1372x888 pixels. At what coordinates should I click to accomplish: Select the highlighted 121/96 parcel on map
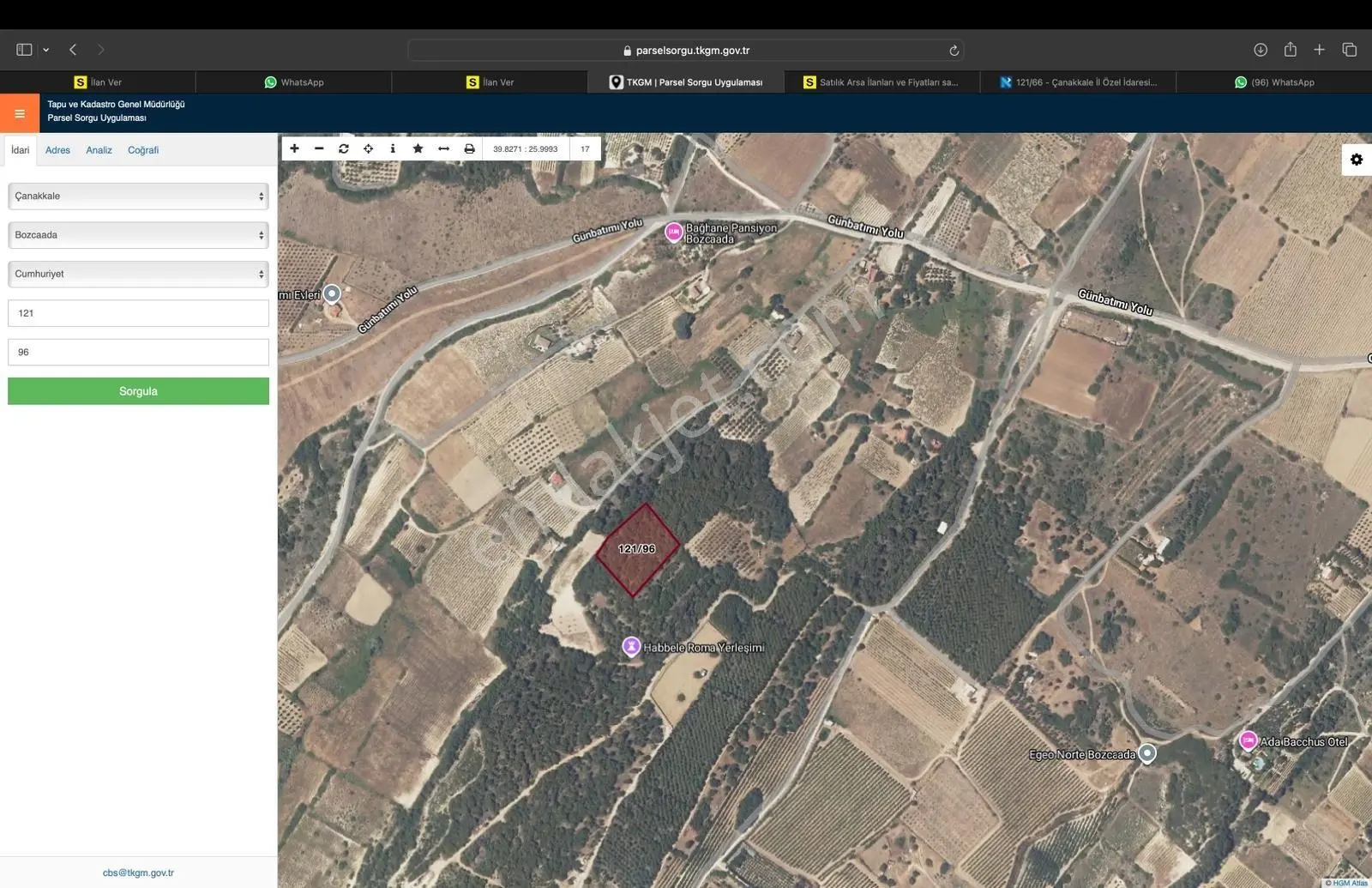click(x=638, y=549)
